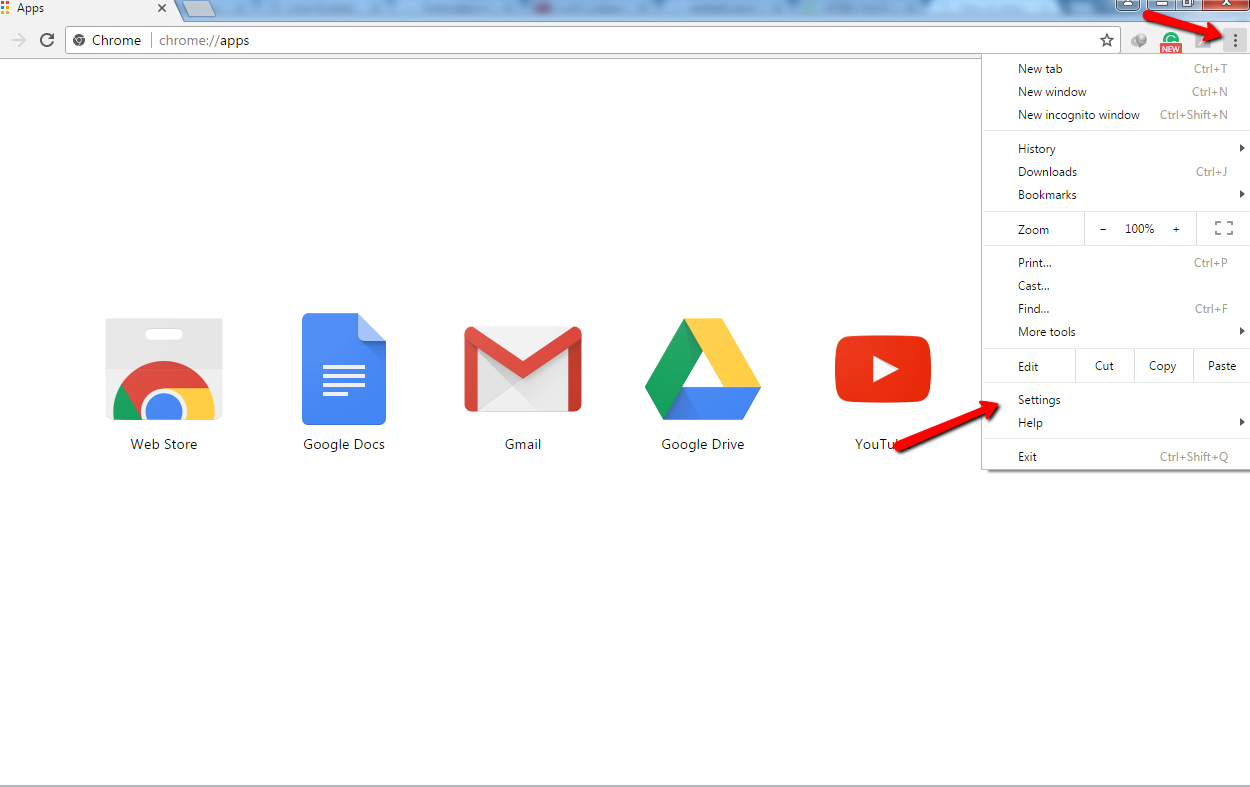Click the Google Docs label text
Viewport: 1250px width, 787px height.
(344, 444)
